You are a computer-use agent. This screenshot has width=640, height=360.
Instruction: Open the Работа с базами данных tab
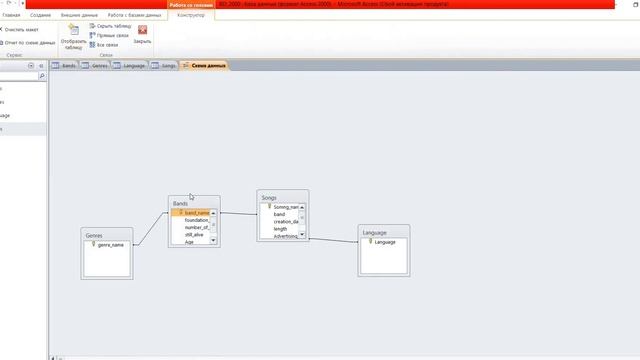click(x=134, y=15)
